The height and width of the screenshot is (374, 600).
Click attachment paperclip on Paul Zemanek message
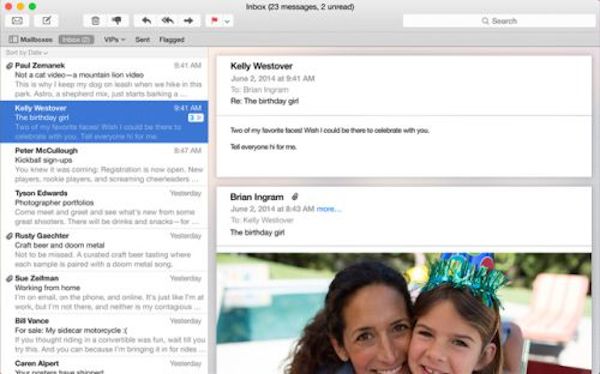tap(9, 66)
